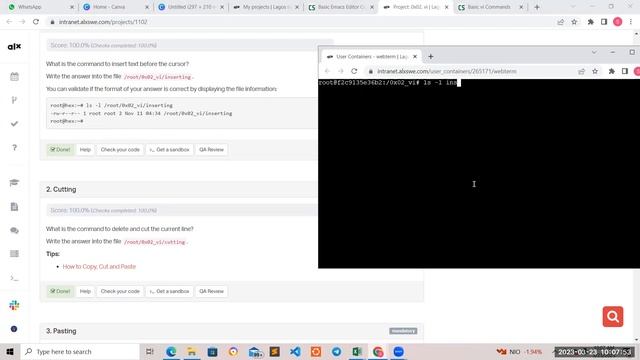
Task: Open Microsoft Edge from taskbar
Action: point(171,351)
